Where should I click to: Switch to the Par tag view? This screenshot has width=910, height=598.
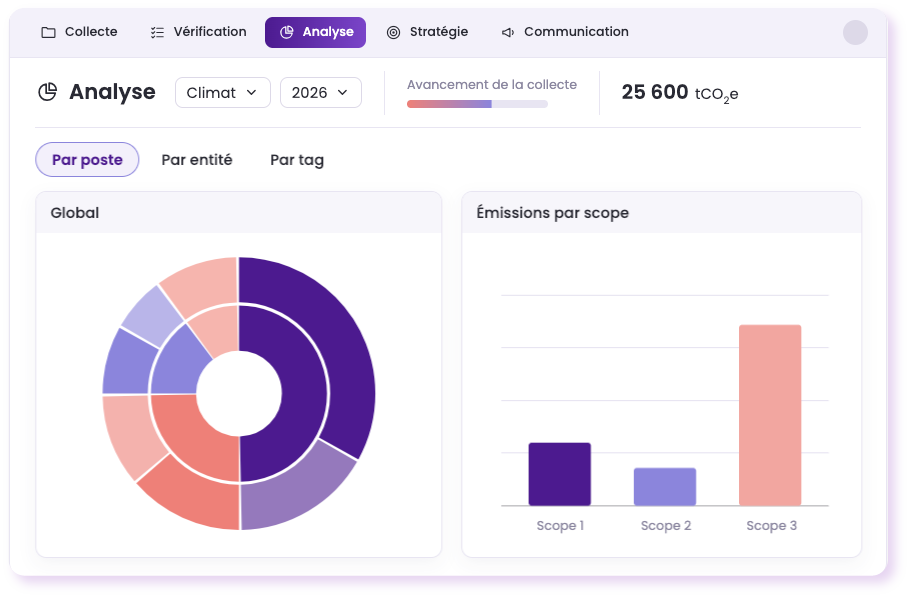point(297,160)
